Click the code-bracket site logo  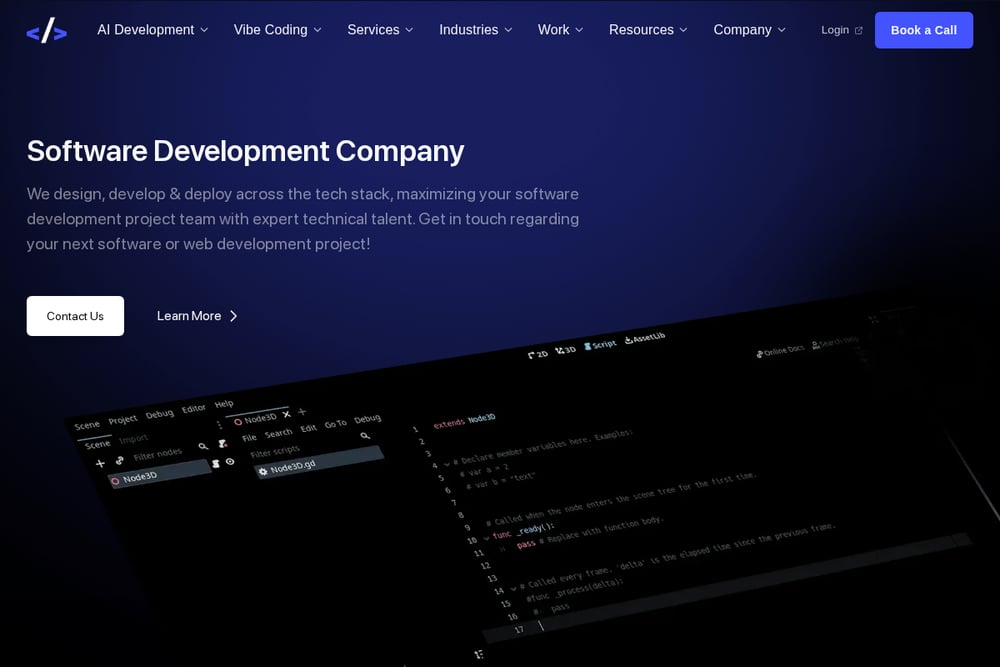tap(47, 30)
